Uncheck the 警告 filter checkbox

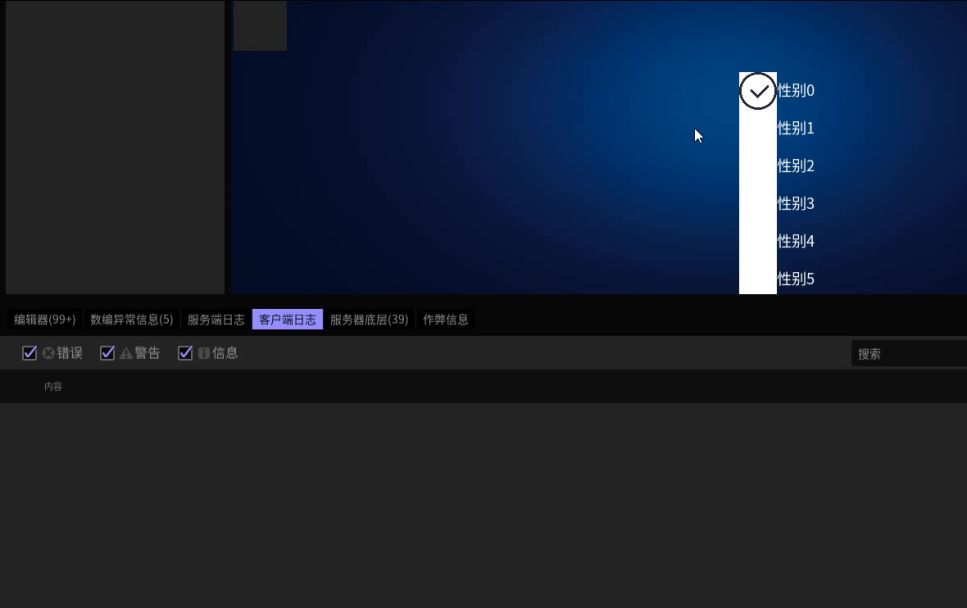tap(108, 353)
